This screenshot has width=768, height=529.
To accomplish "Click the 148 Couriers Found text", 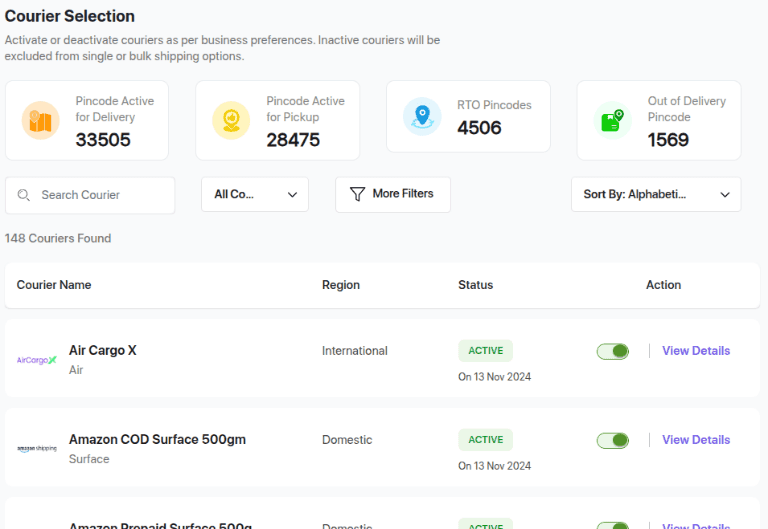I will pos(58,239).
